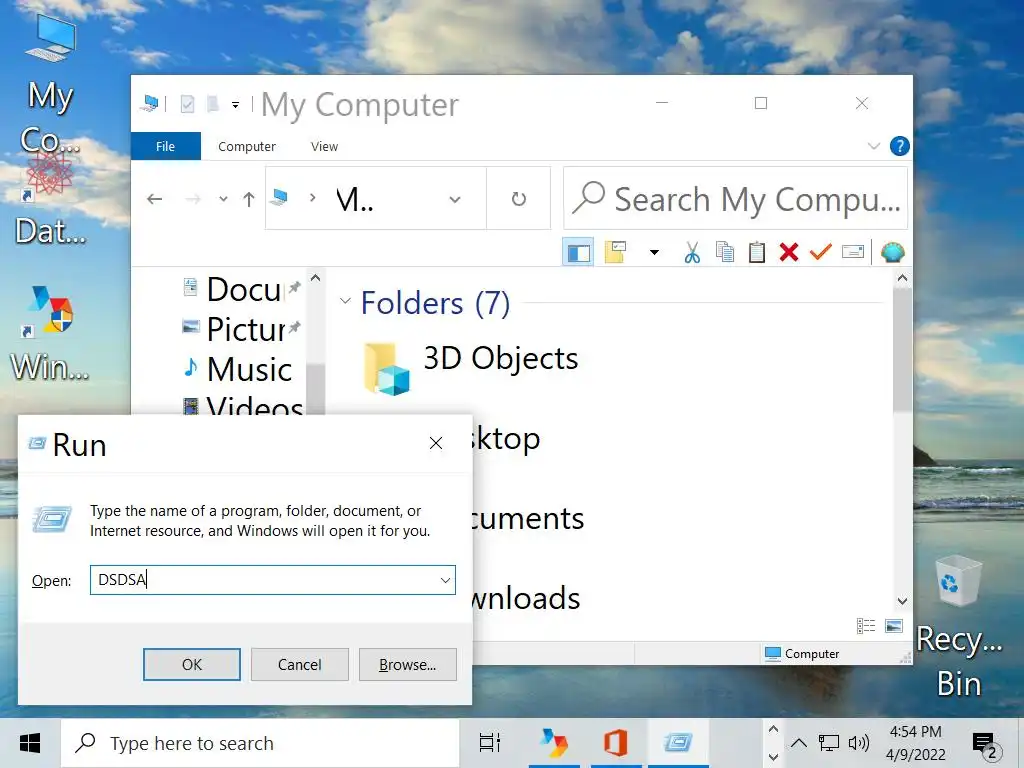Select Music in the navigation pane
Image resolution: width=1024 pixels, height=768 pixels.
(x=238, y=369)
